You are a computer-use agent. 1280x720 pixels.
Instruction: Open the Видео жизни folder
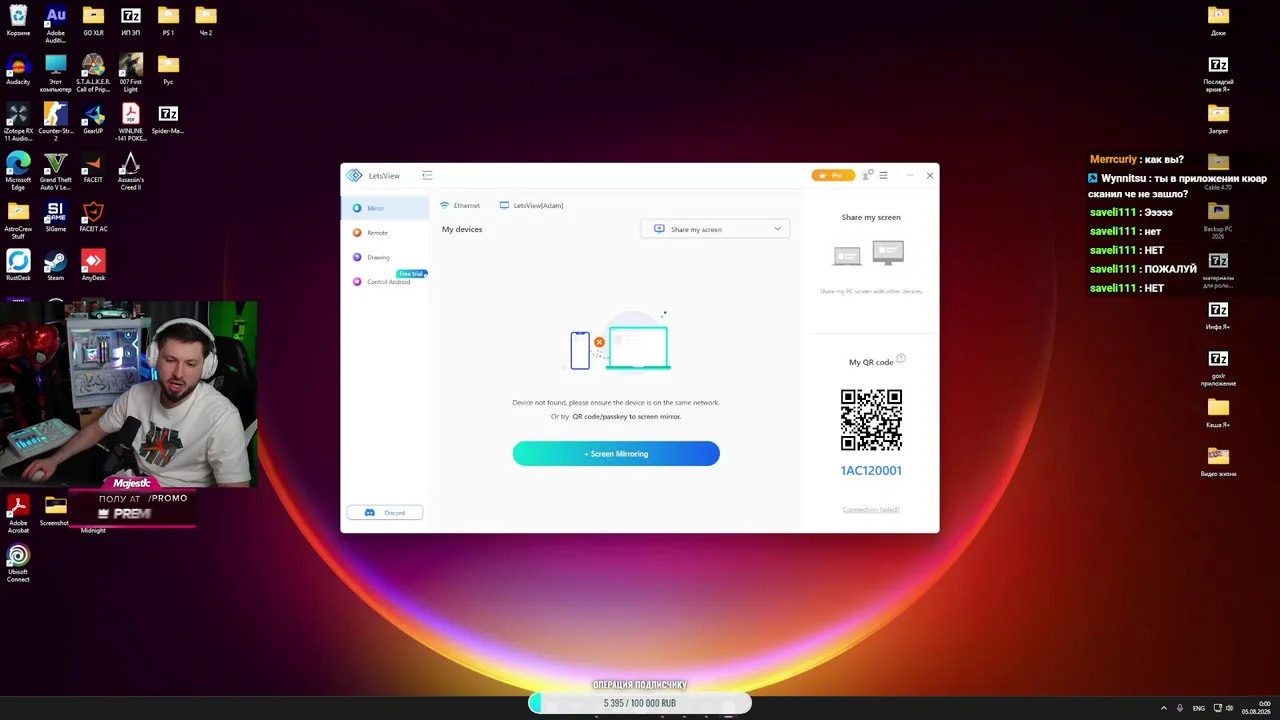pyautogui.click(x=1218, y=461)
